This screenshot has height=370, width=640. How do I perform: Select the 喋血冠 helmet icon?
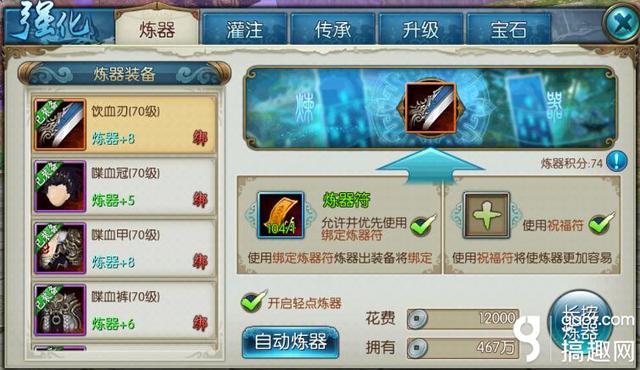pos(60,186)
